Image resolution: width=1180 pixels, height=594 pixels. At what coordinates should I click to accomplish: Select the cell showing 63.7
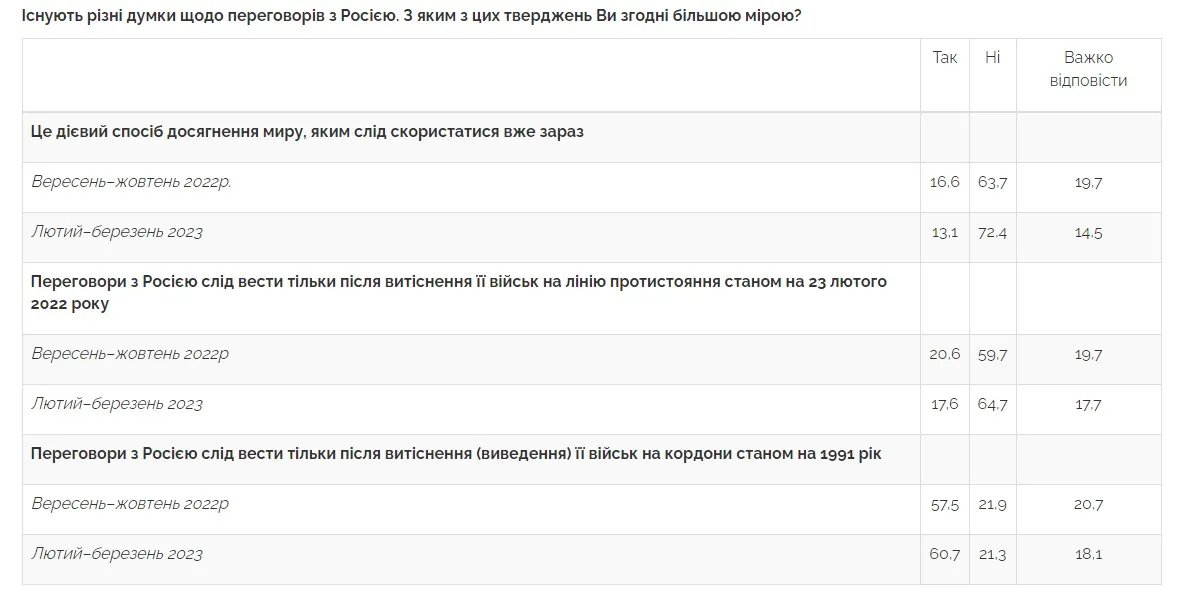pyautogui.click(x=992, y=182)
